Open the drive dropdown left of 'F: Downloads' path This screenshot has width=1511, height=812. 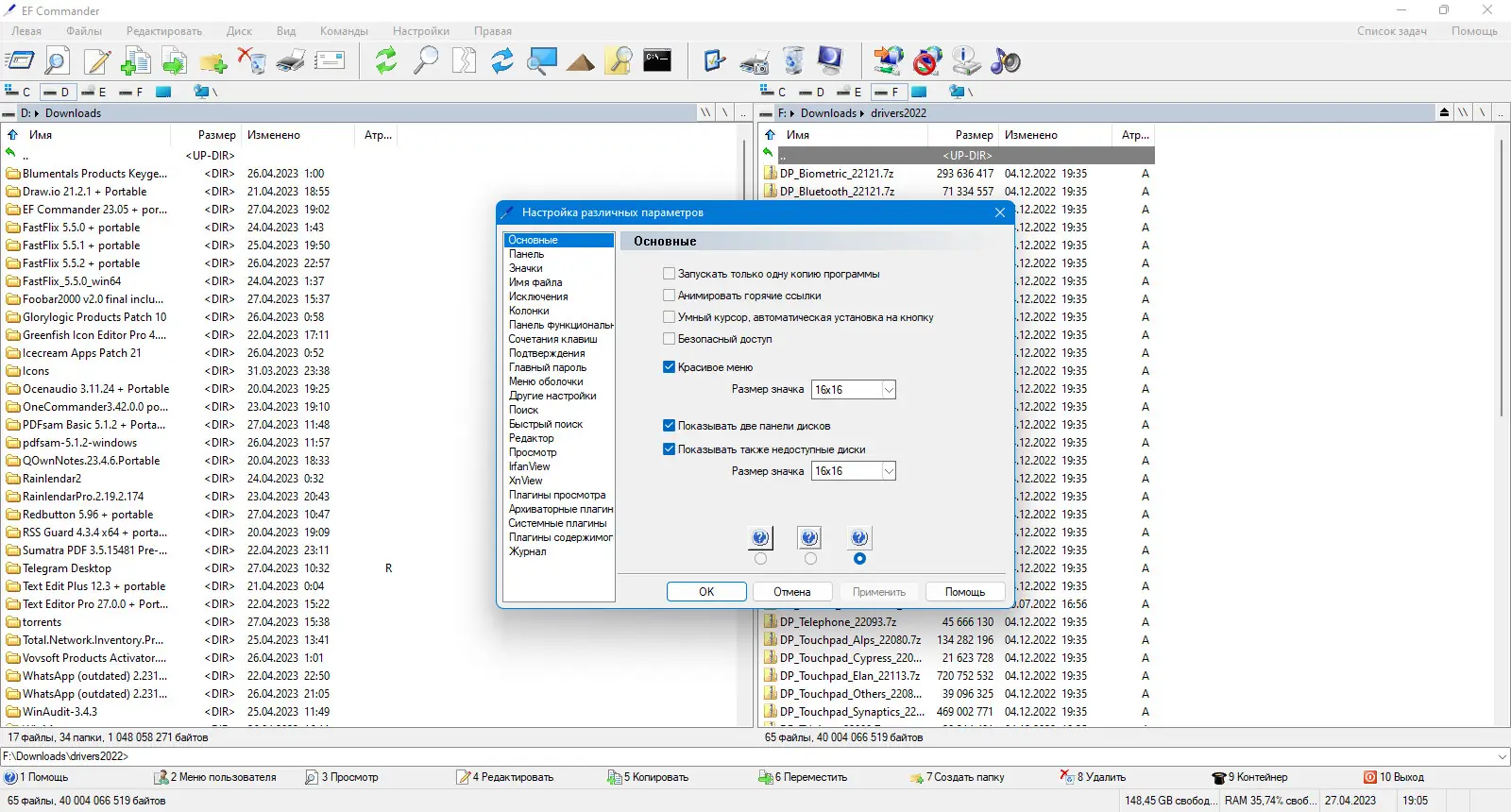pos(767,113)
